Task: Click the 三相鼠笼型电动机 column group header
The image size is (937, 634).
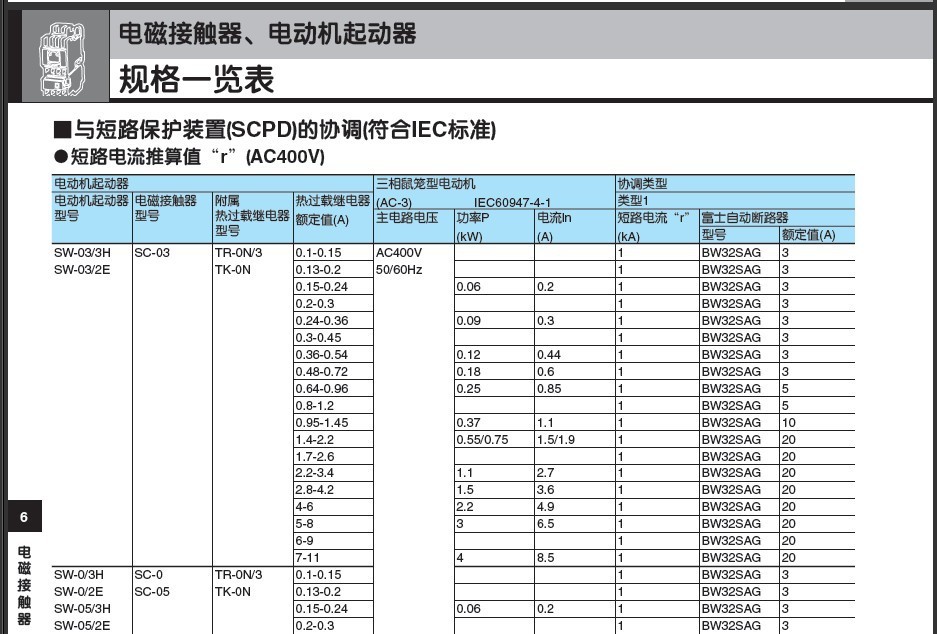Action: 426,184
